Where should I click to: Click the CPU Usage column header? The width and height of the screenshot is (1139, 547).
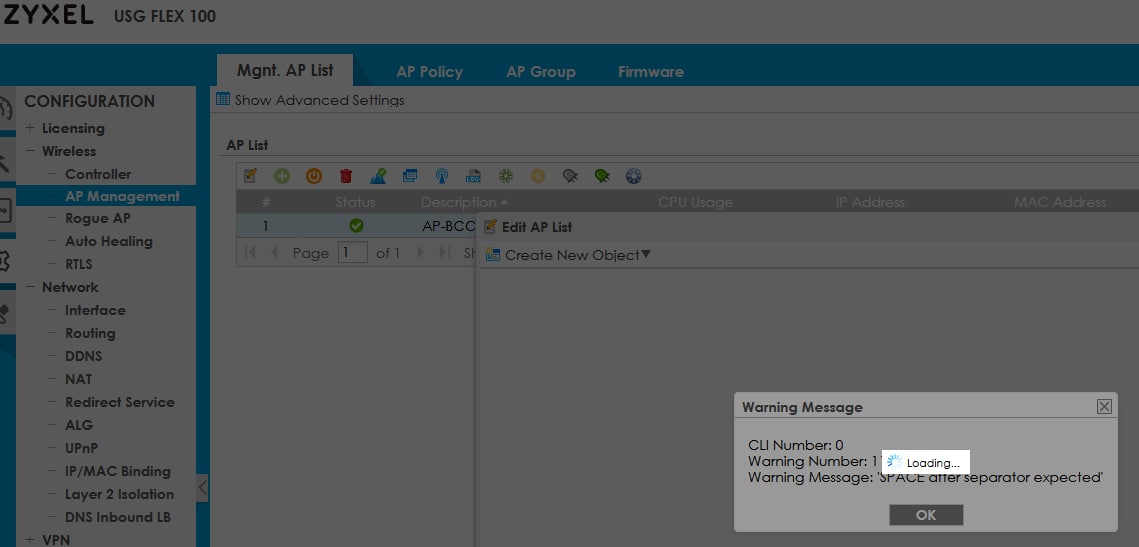click(x=695, y=202)
